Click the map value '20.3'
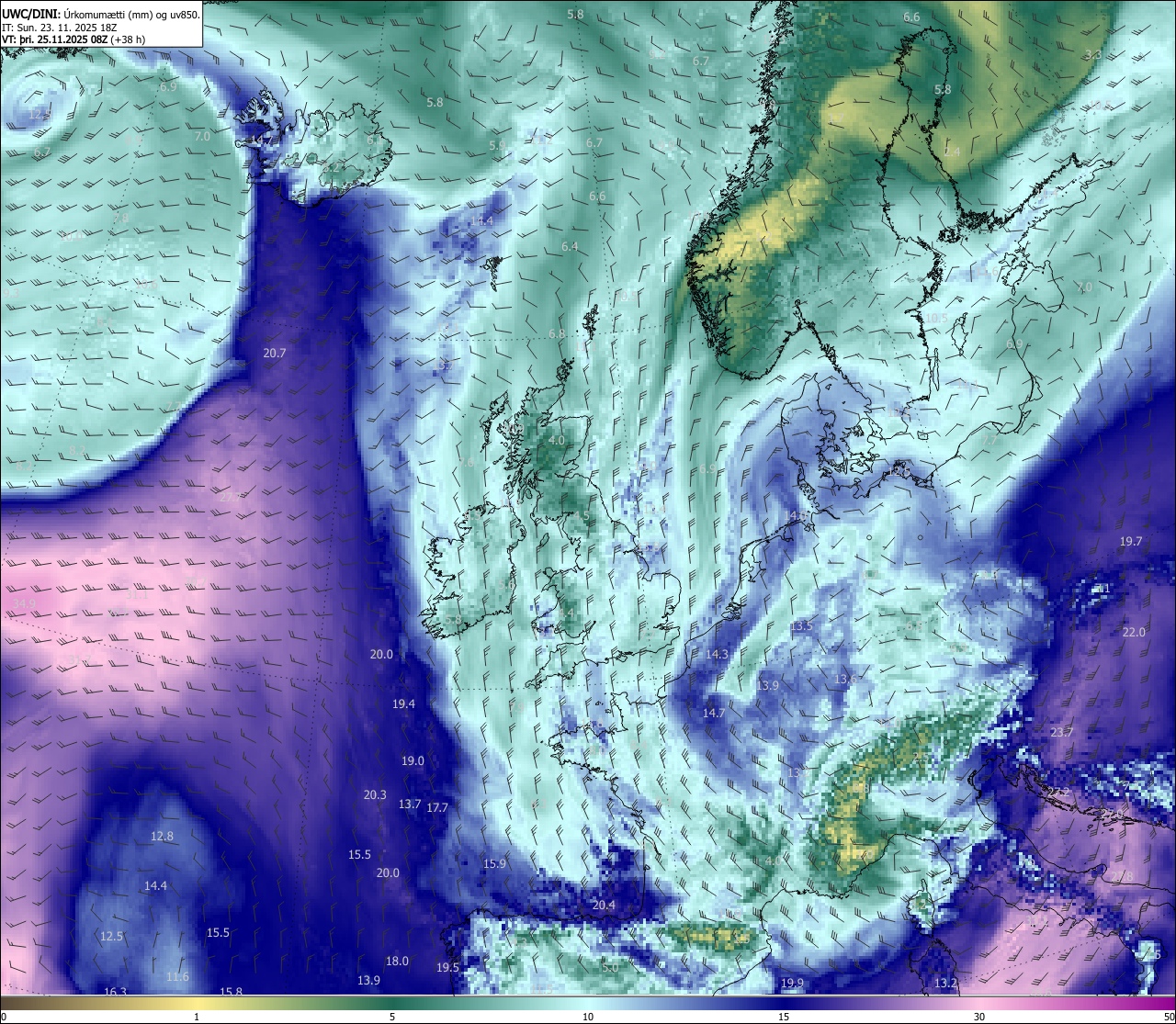The image size is (1176, 1024). [376, 794]
